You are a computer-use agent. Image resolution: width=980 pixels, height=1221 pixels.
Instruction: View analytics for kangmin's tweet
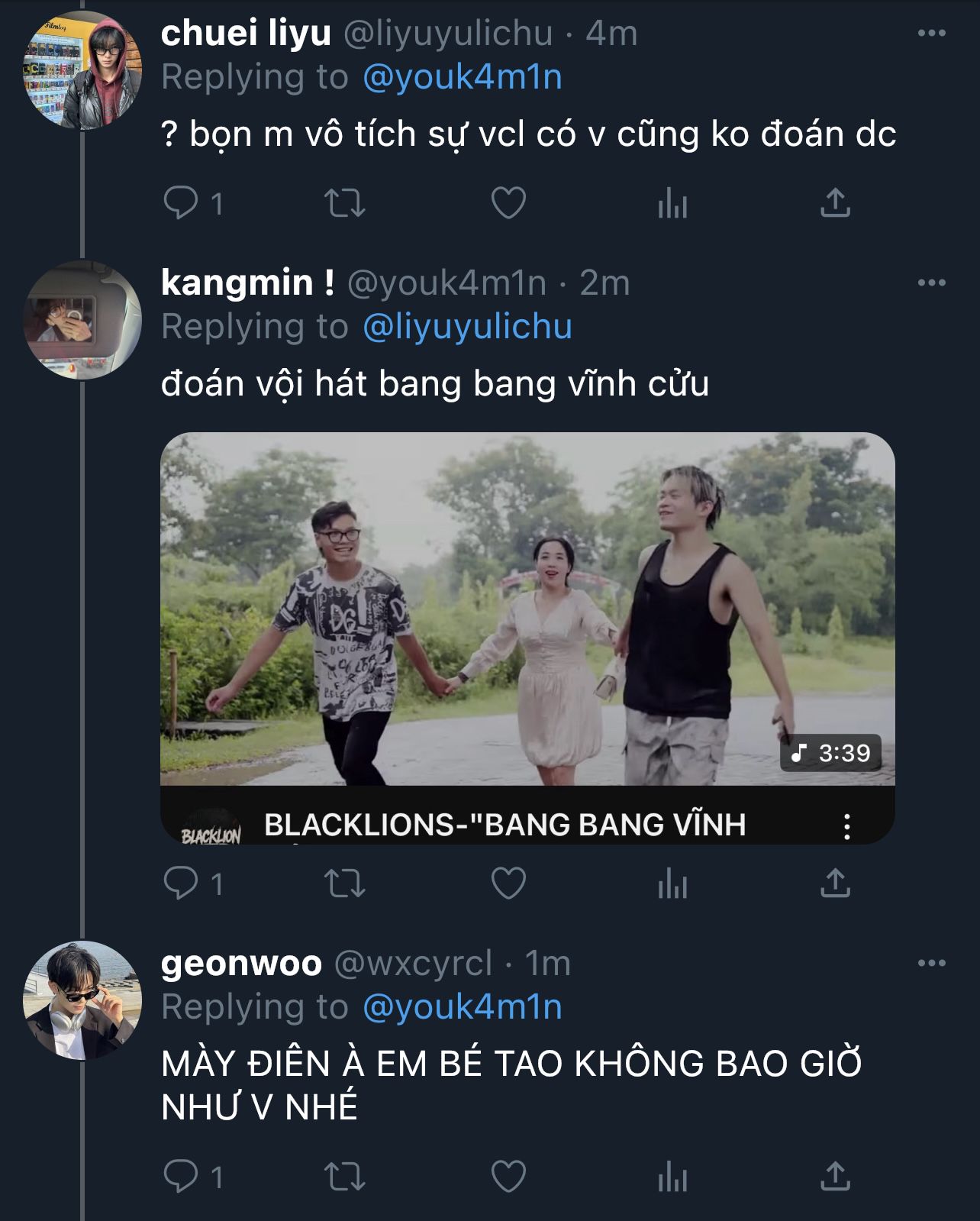click(672, 883)
